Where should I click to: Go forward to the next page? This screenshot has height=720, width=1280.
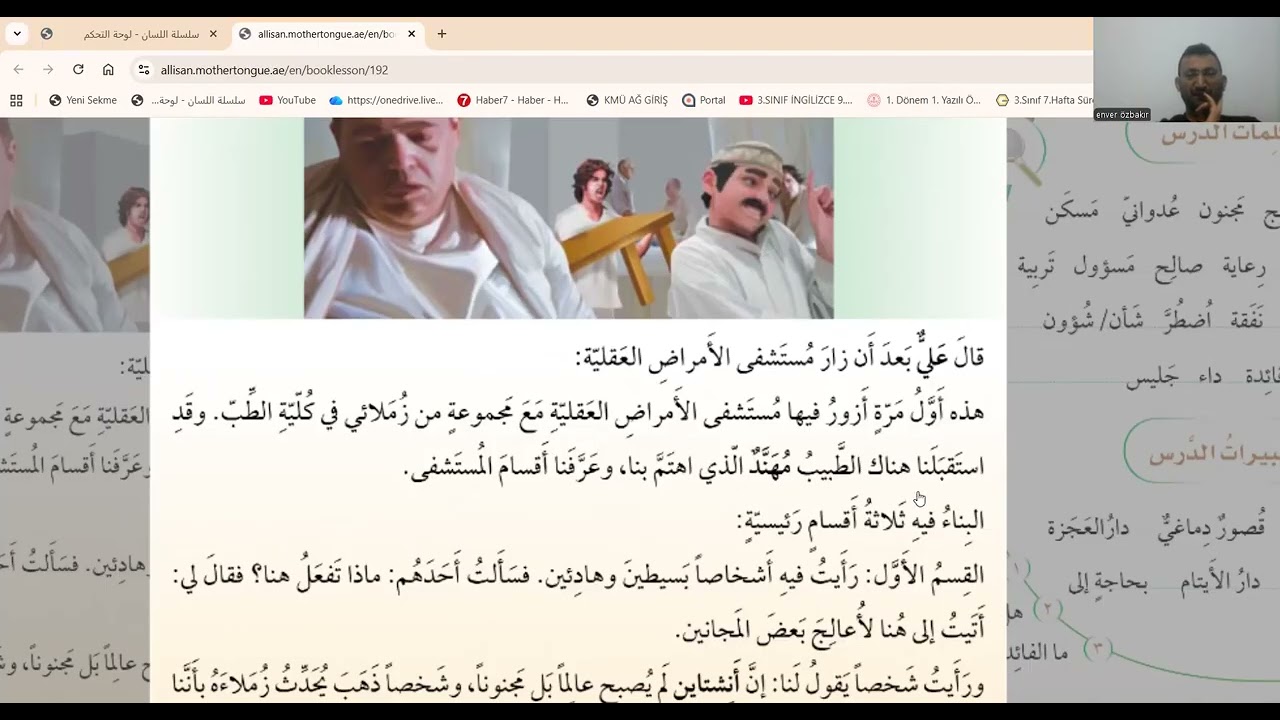pos(48,70)
